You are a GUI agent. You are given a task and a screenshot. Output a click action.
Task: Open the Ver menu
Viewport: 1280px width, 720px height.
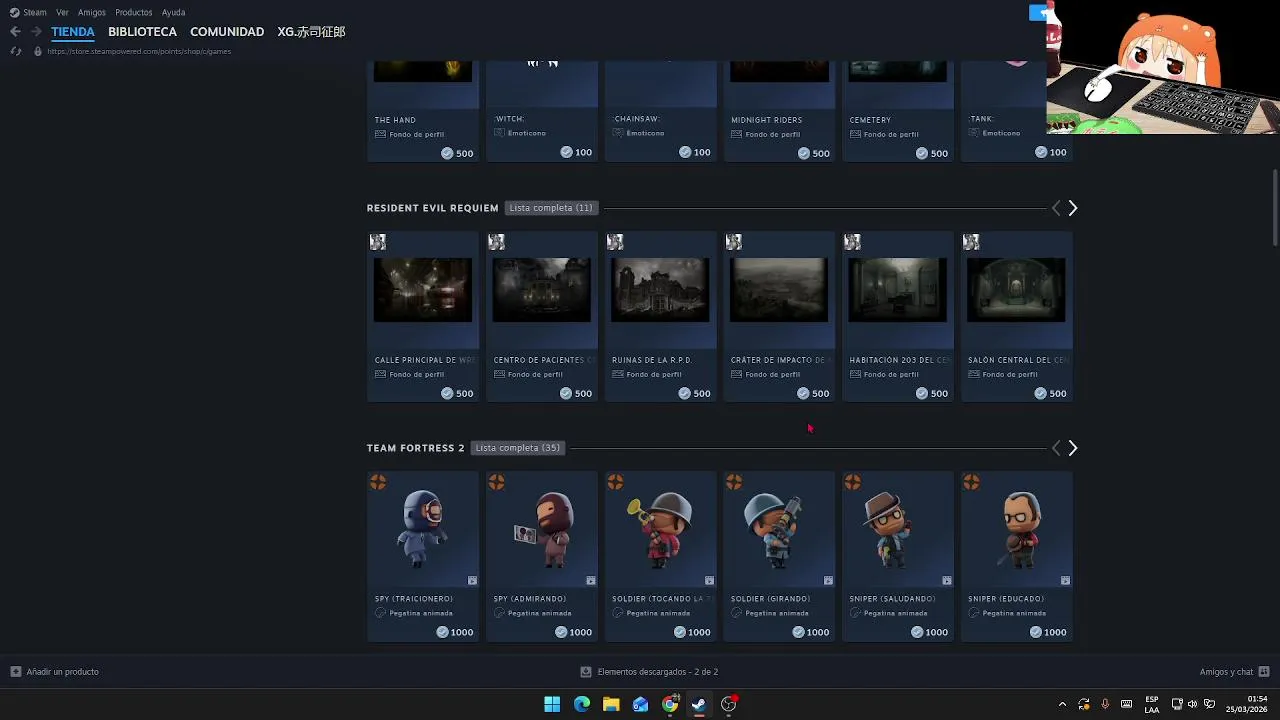coord(62,12)
